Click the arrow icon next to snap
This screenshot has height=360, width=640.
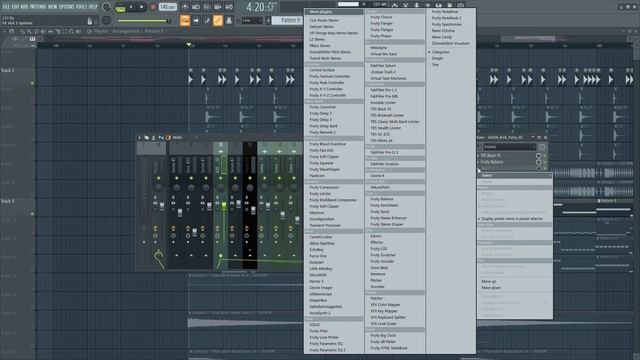(196, 20)
